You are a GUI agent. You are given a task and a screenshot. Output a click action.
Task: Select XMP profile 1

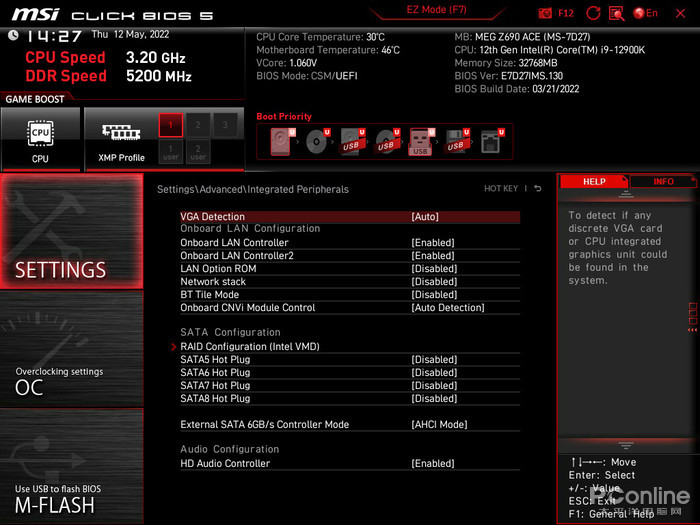point(171,125)
